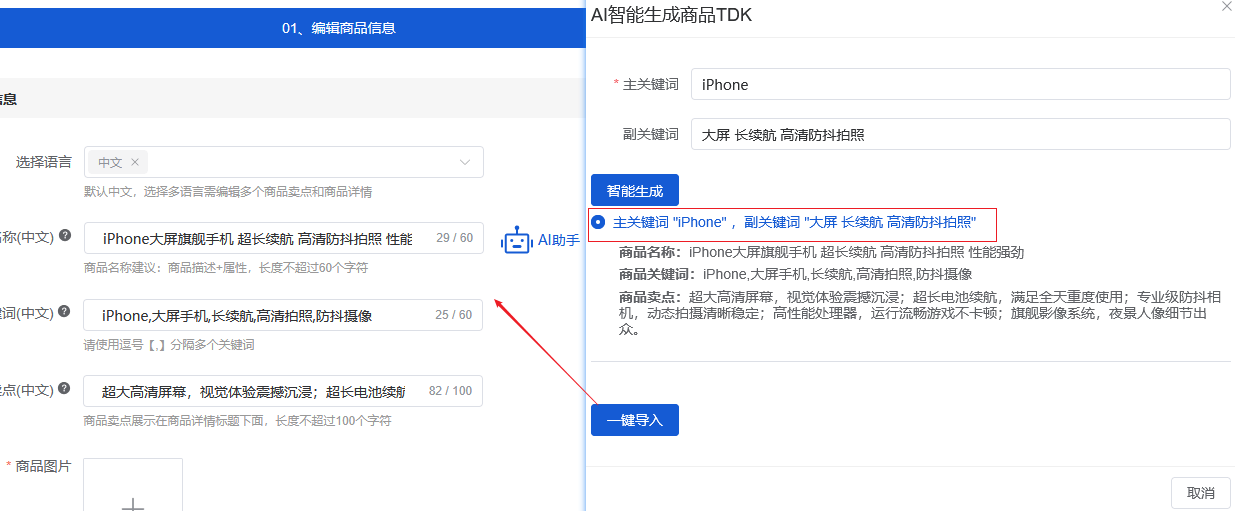Click hint text 商品名称建议：商品描述+属性
1235x511 pixels.
click(x=226, y=268)
